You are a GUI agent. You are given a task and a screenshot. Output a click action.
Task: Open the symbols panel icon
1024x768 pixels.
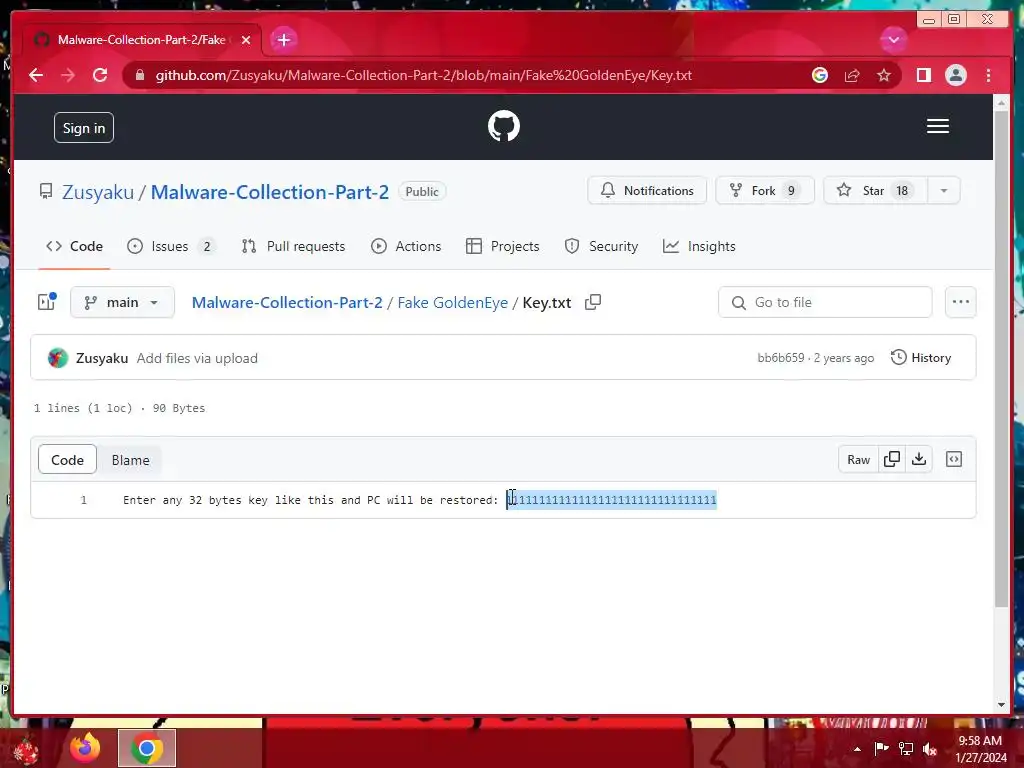(x=954, y=460)
